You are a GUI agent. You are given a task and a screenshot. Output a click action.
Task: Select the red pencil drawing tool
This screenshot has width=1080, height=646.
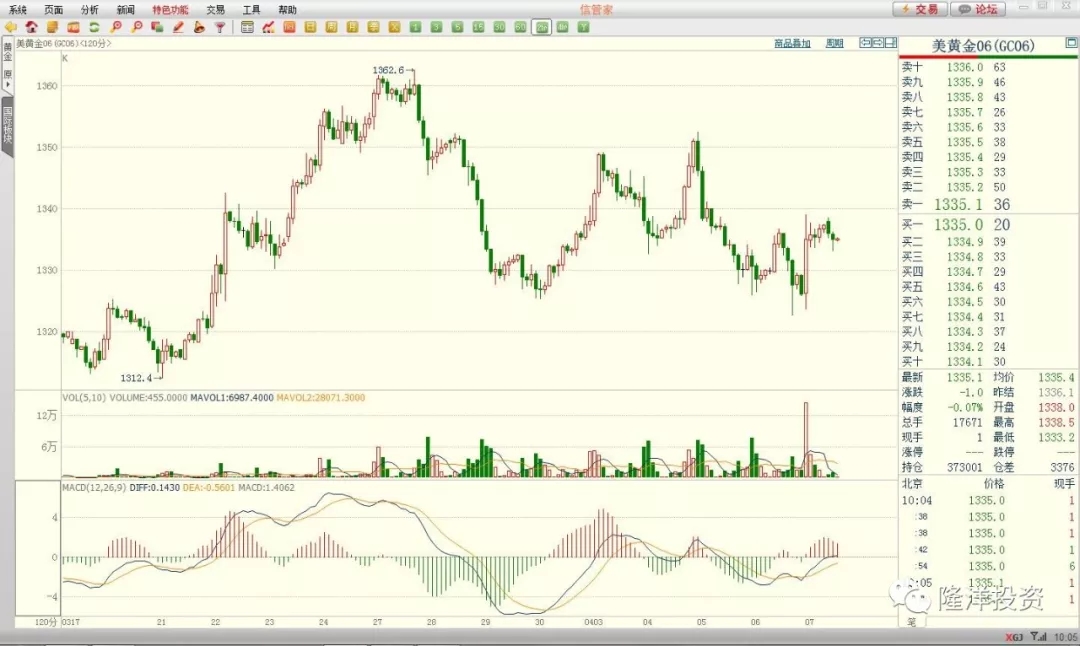click(x=178, y=28)
